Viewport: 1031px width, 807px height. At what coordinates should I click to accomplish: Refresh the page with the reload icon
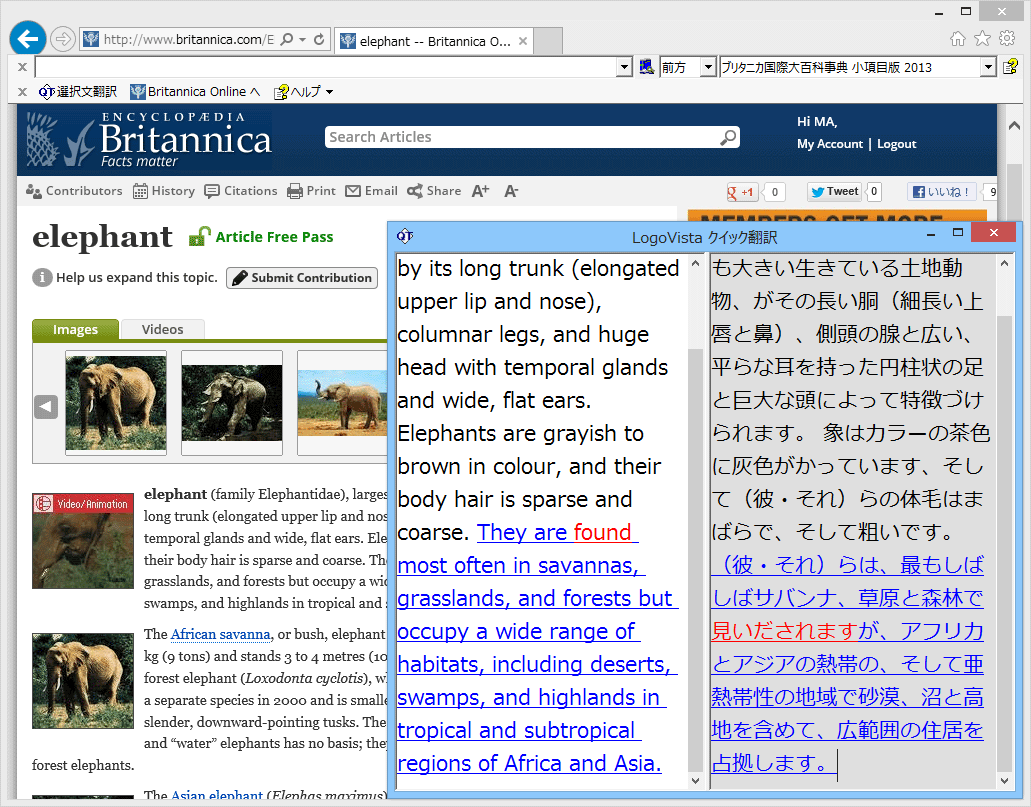coord(319,40)
